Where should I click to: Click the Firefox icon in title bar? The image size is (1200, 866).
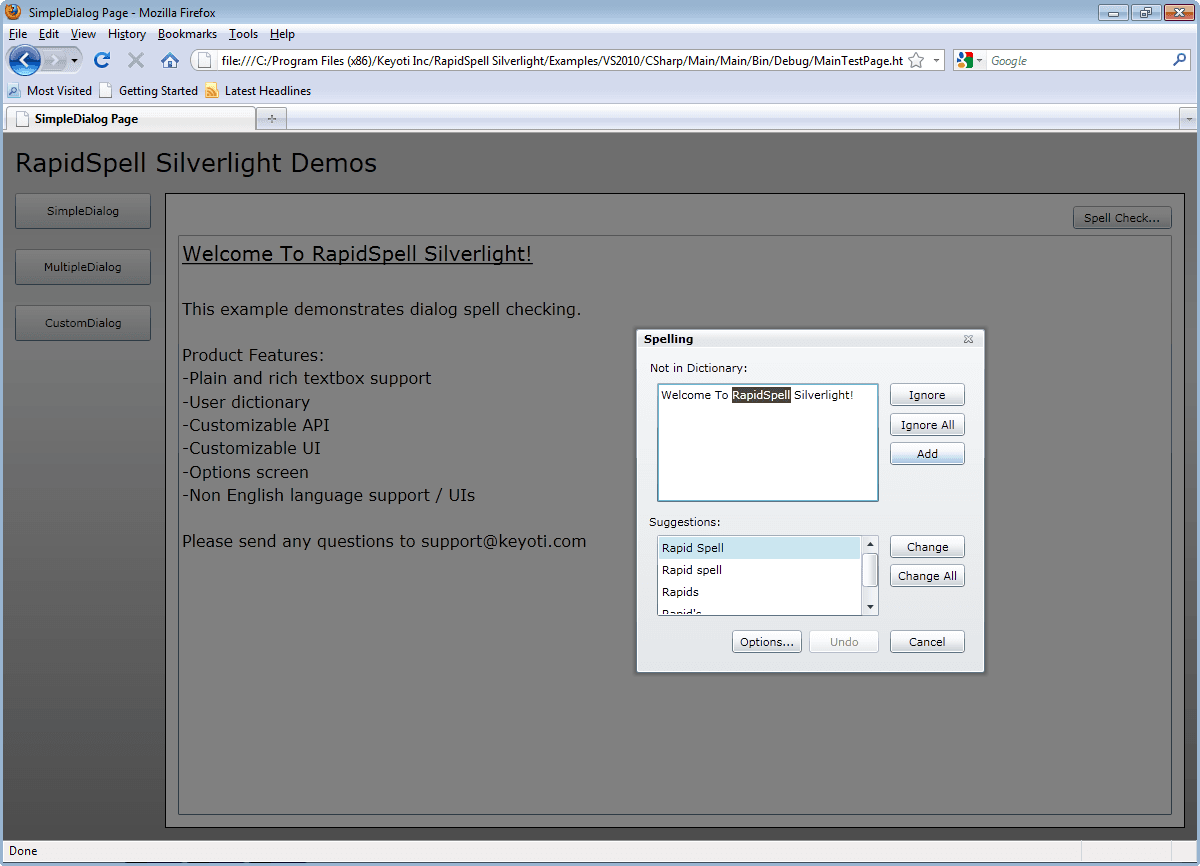click(x=14, y=12)
